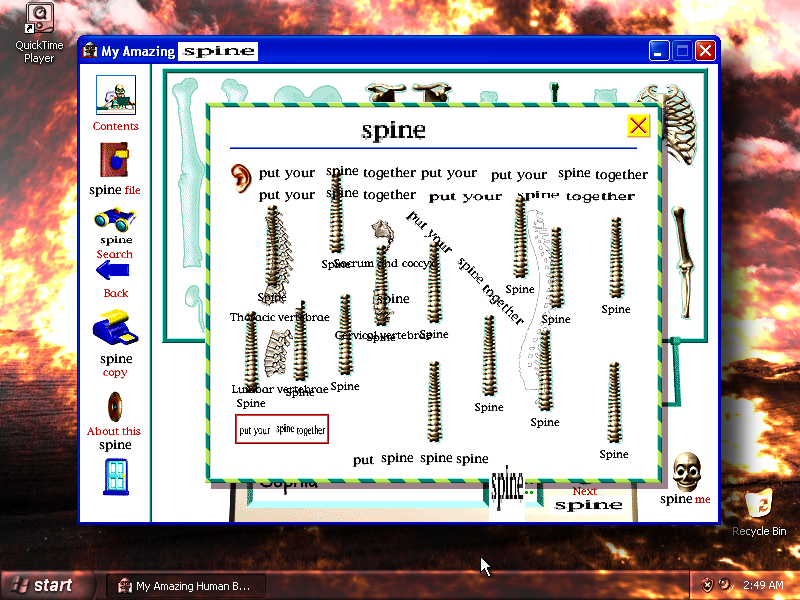Click the diagonal put your spine together text
This screenshot has width=800, height=600.
click(464, 268)
